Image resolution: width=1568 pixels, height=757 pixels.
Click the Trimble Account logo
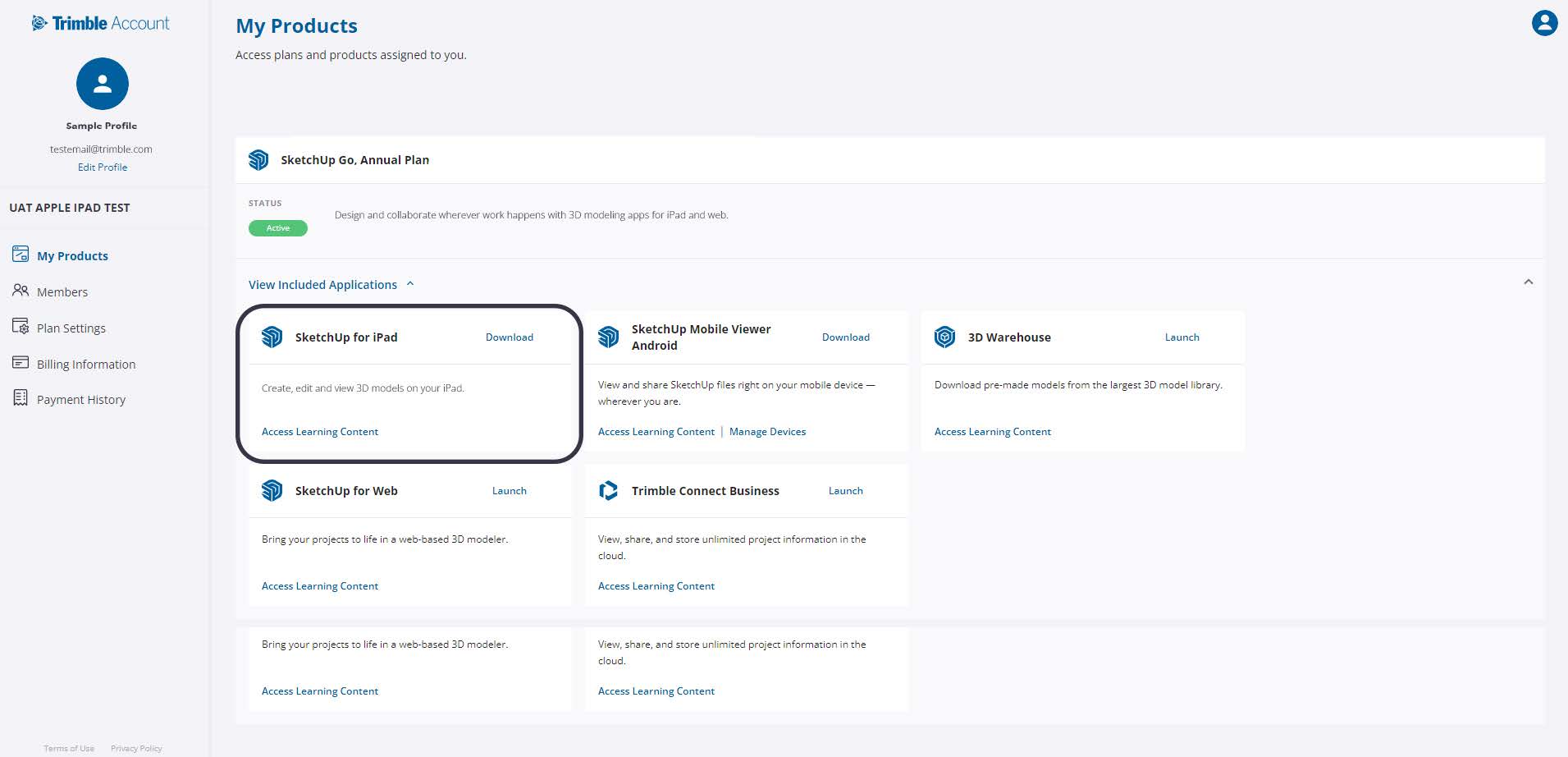(x=100, y=24)
